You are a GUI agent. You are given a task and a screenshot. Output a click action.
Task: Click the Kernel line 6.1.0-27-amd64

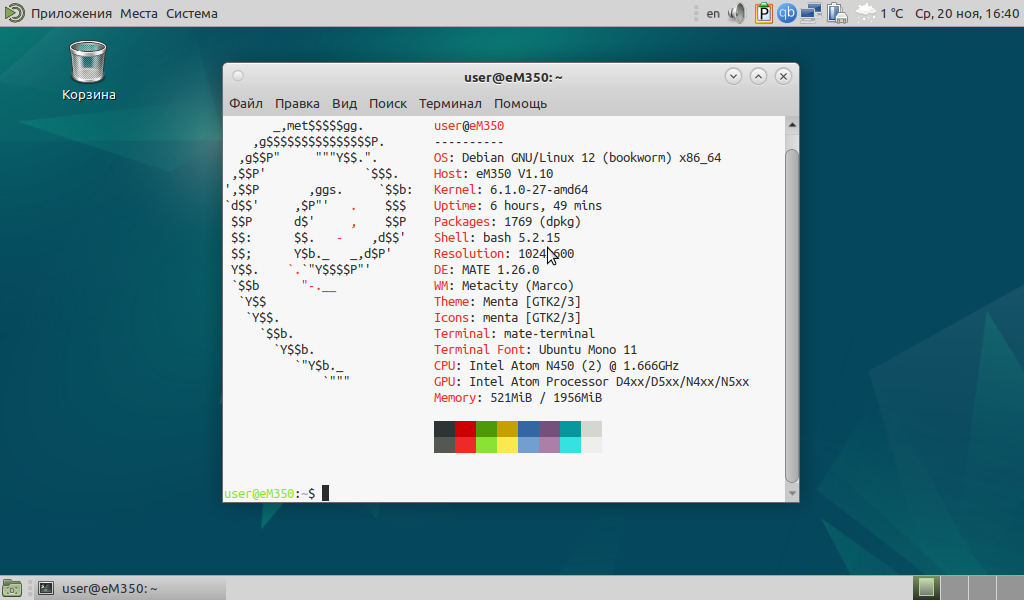point(511,189)
